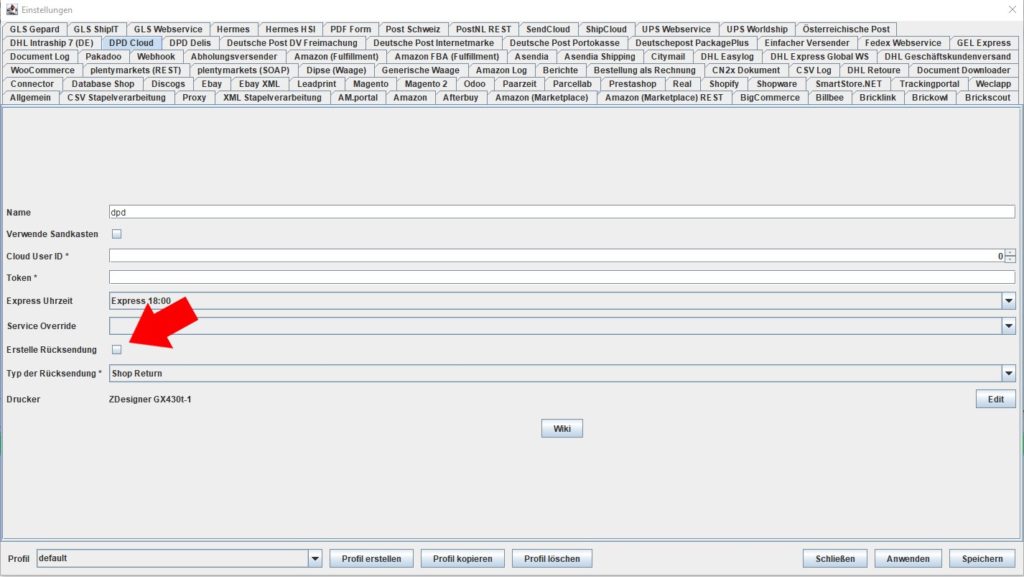Viewport: 1024px width, 577px height.
Task: Open the DHL Easylog tab
Action: tap(727, 57)
